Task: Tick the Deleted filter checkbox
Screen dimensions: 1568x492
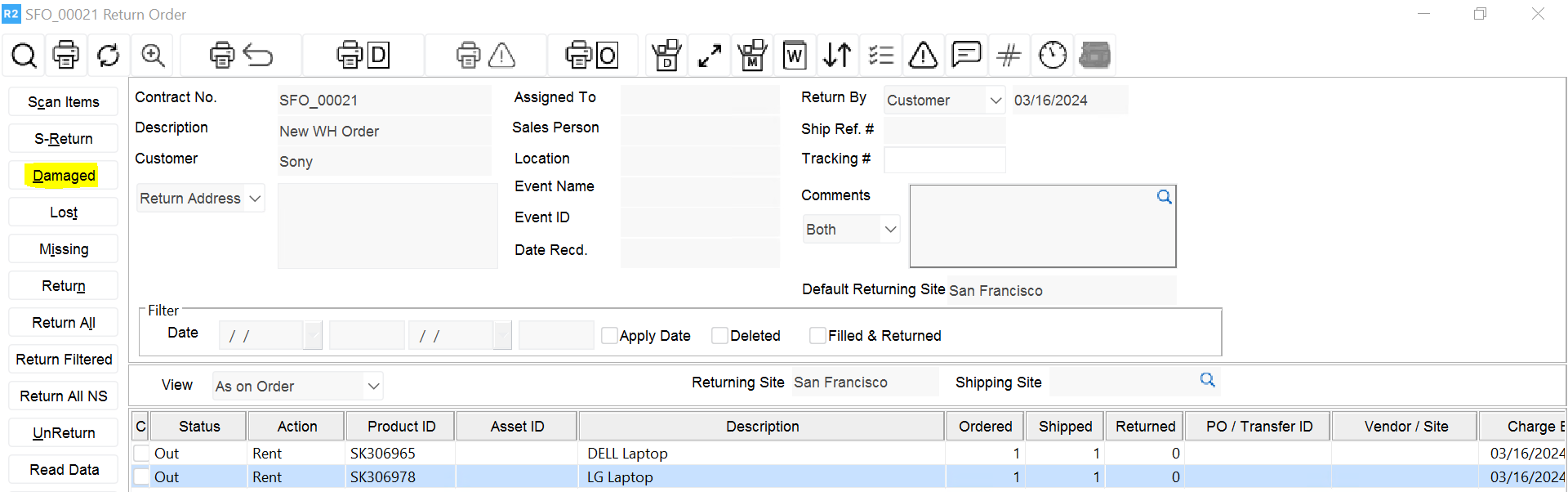Action: point(719,336)
